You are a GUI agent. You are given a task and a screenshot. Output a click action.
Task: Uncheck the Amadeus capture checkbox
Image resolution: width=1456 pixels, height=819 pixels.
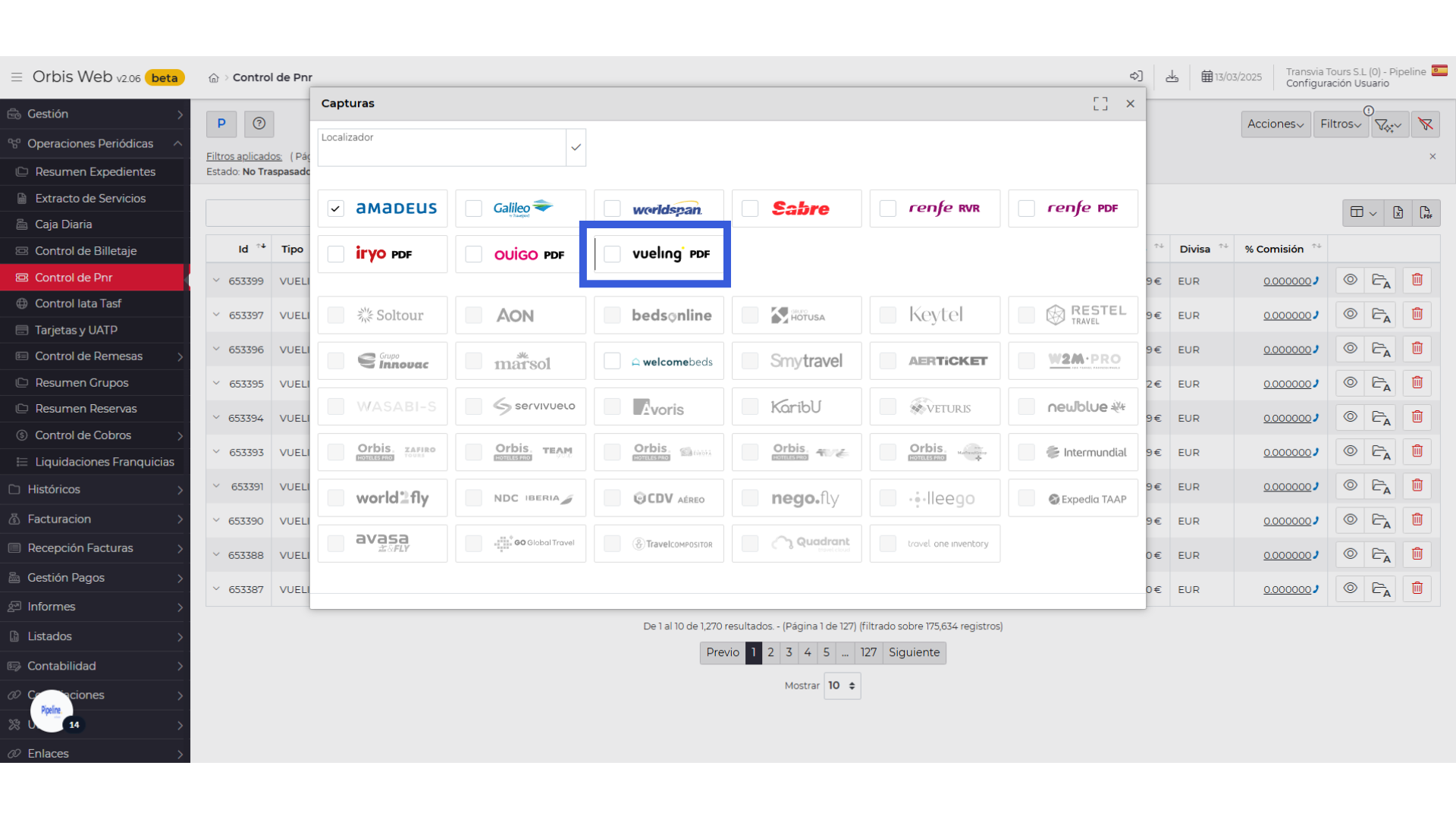click(336, 209)
